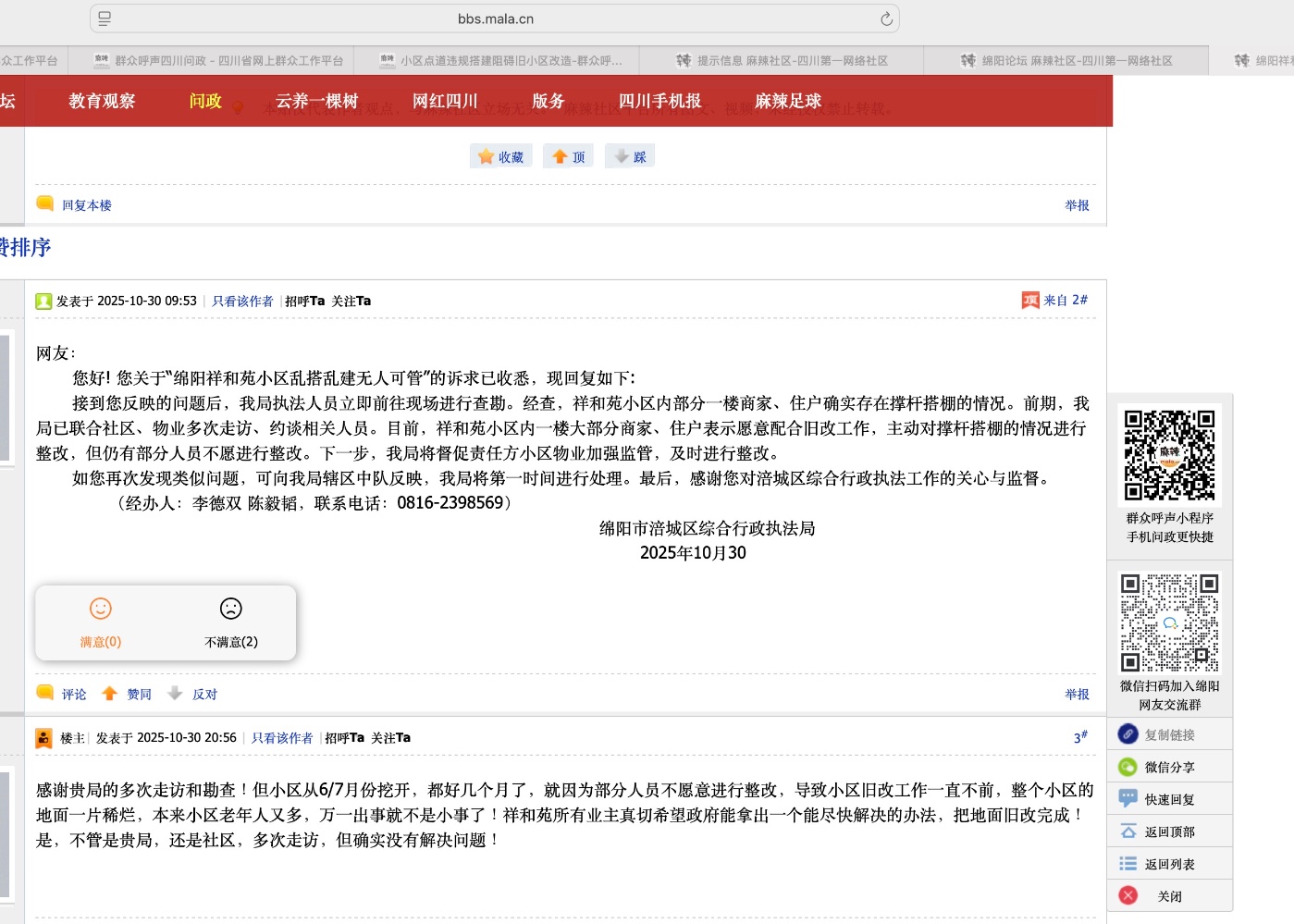Open the 问政 navigation menu item
Screen dimensions: 1294x924
pyautogui.click(x=205, y=101)
